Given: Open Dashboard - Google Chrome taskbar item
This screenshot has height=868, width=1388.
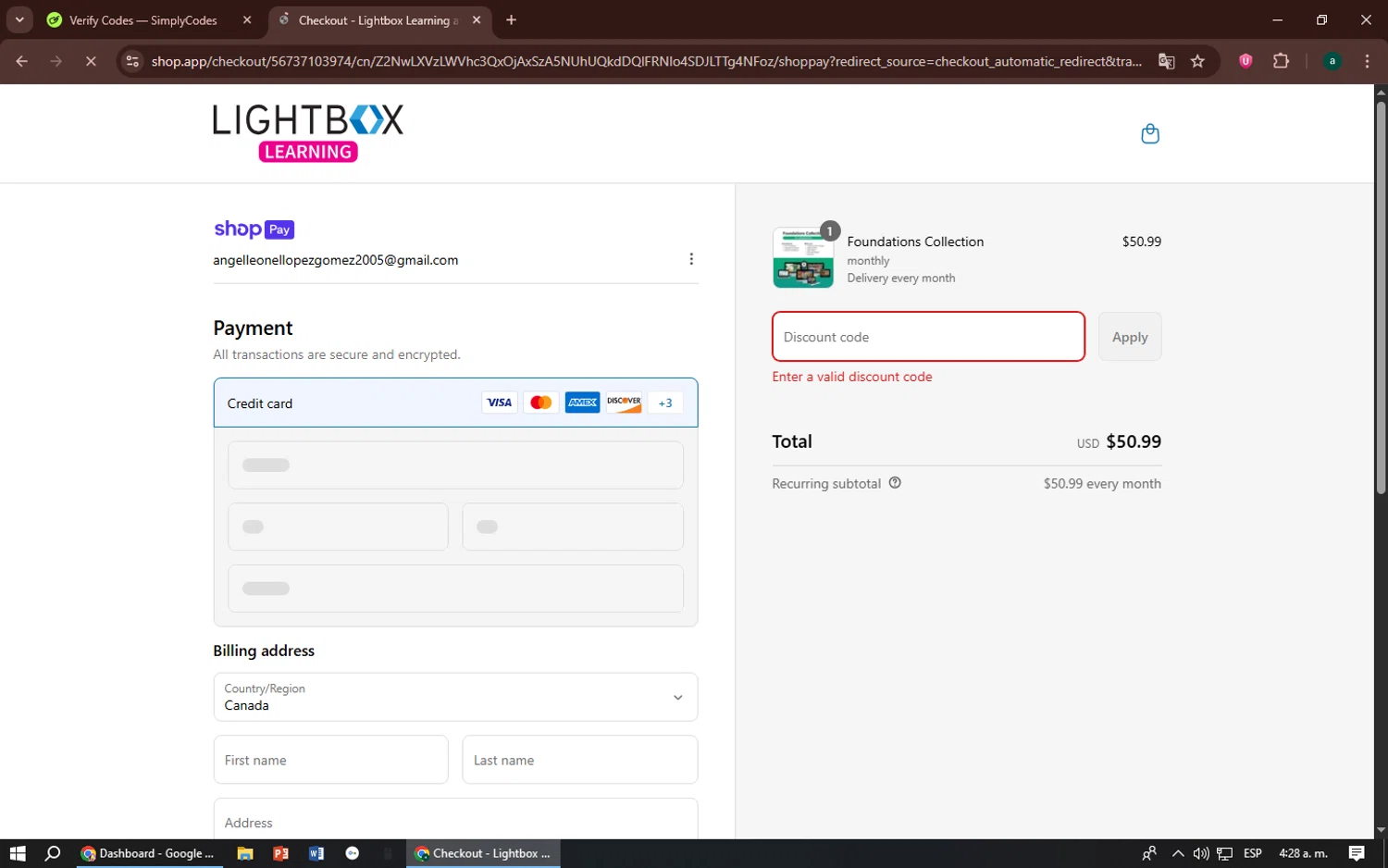Looking at the screenshot, I should tap(148, 853).
